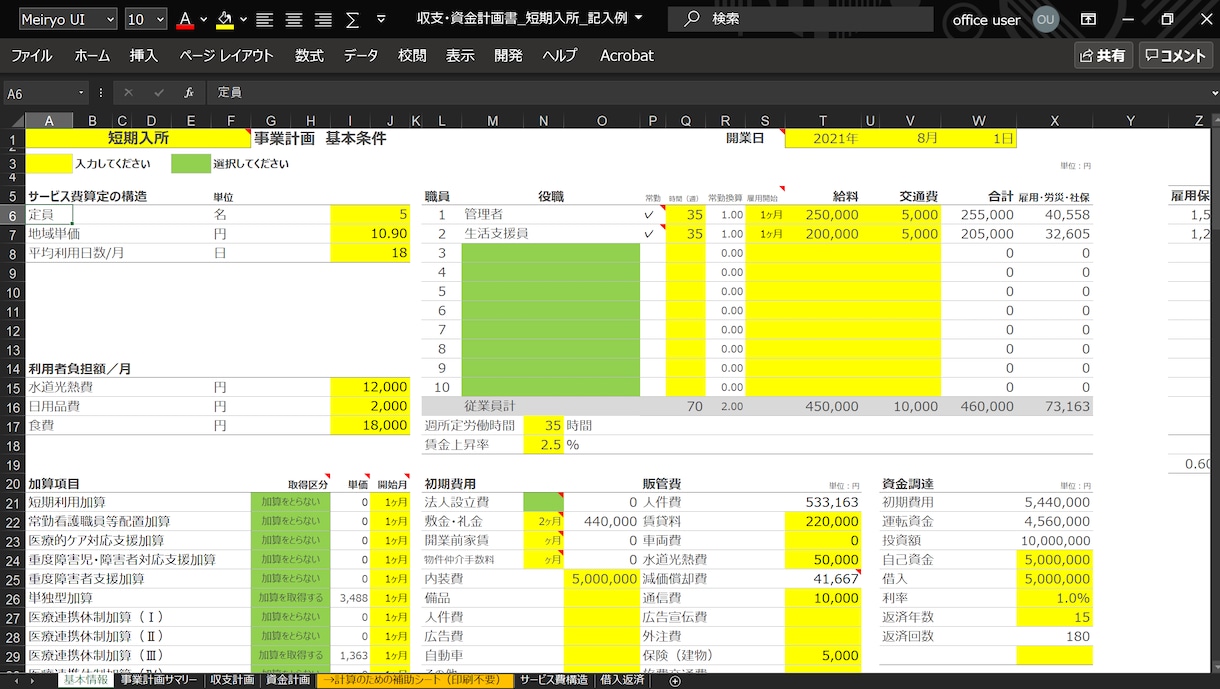The height and width of the screenshot is (689, 1220).
Task: Open ribbon display options
Action: click(x=1088, y=19)
